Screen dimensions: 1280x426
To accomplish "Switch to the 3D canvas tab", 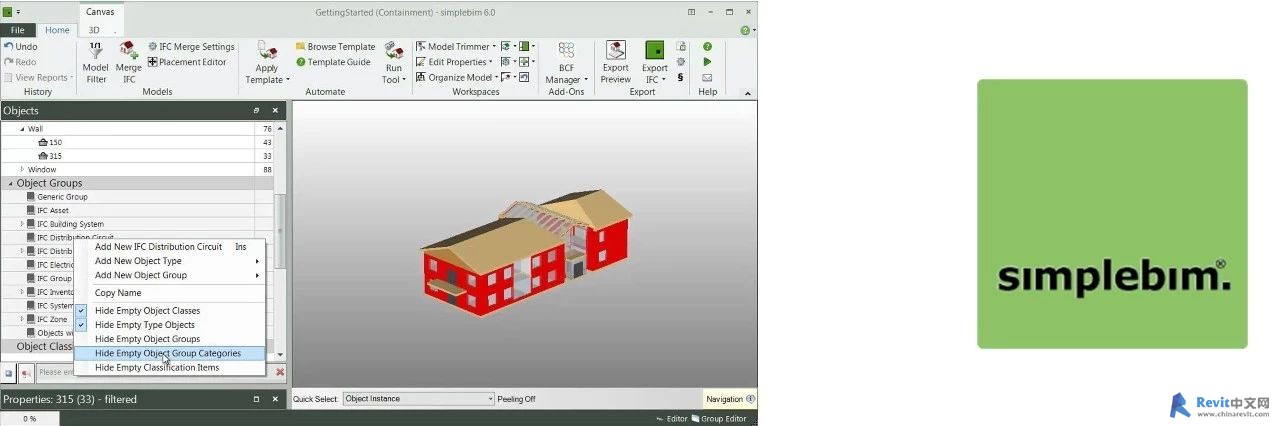I will click(94, 30).
